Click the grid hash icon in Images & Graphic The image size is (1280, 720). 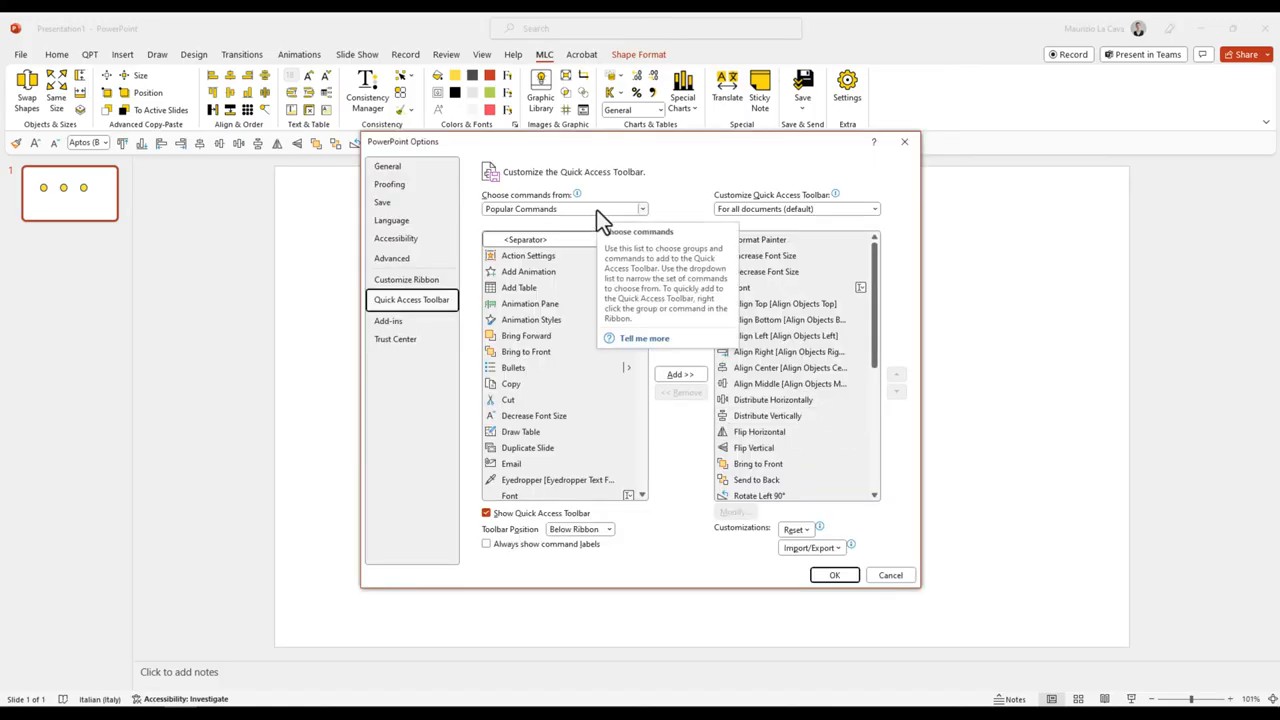pyautogui.click(x=566, y=109)
